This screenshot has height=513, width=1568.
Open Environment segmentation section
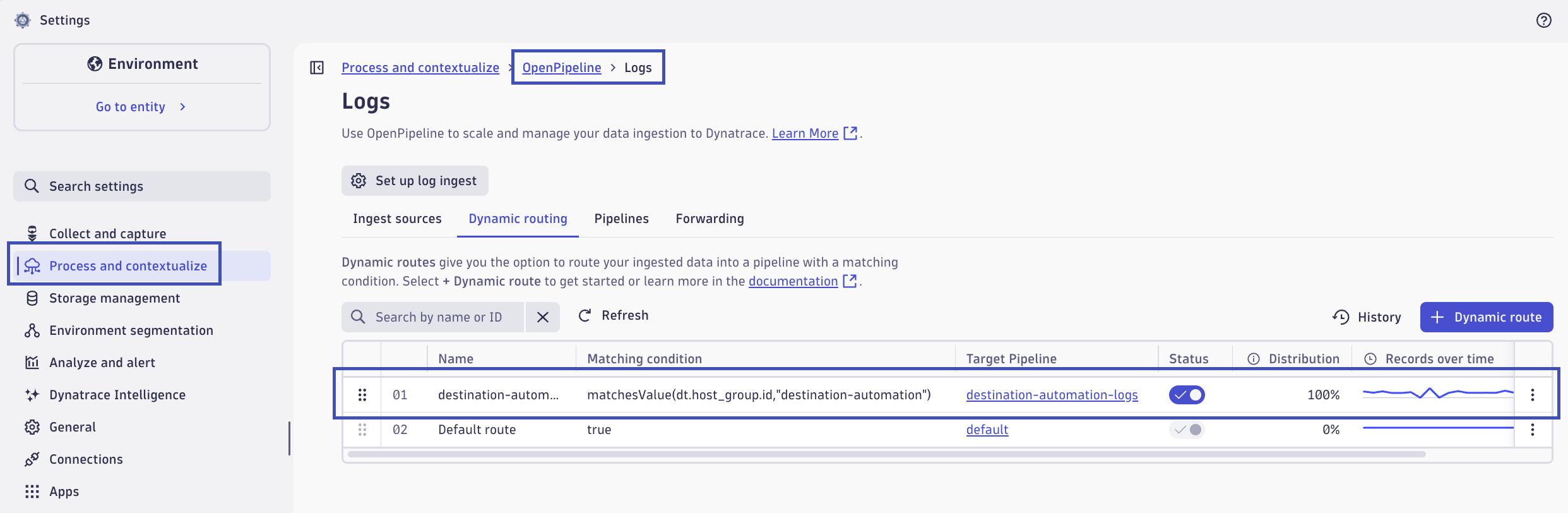point(142,330)
